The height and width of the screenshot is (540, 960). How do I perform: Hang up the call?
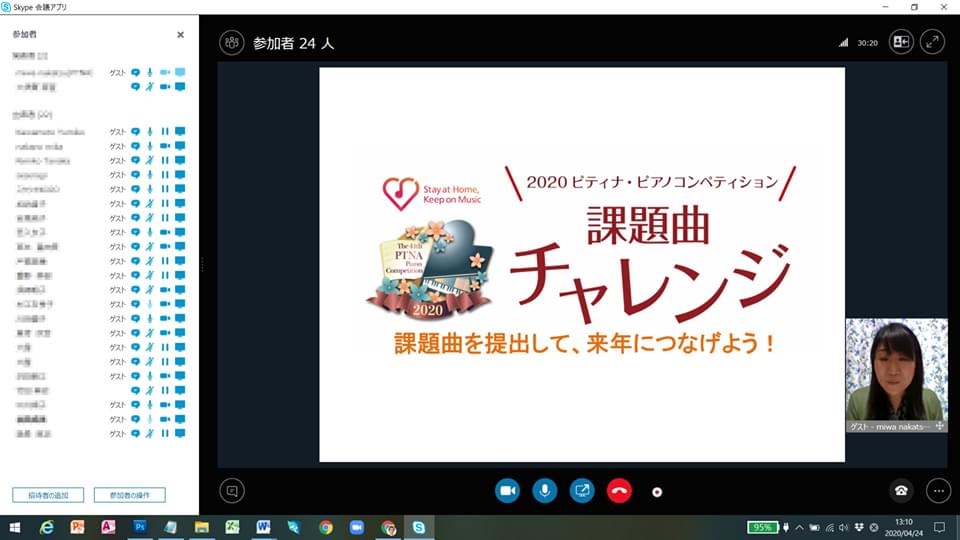[619, 490]
